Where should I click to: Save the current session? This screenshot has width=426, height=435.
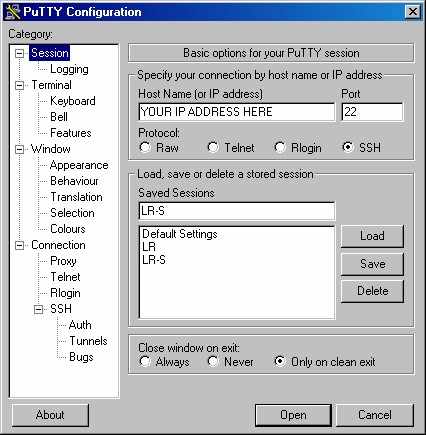click(x=372, y=264)
